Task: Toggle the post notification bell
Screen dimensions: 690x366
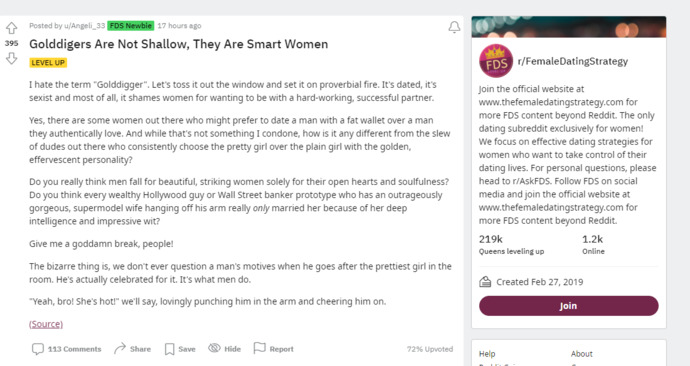Action: coord(454,27)
